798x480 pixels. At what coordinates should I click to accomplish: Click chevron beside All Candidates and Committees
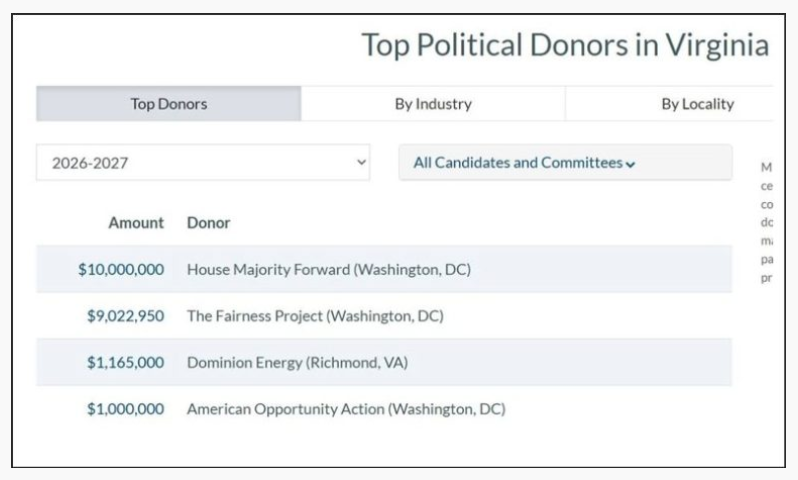(x=630, y=164)
